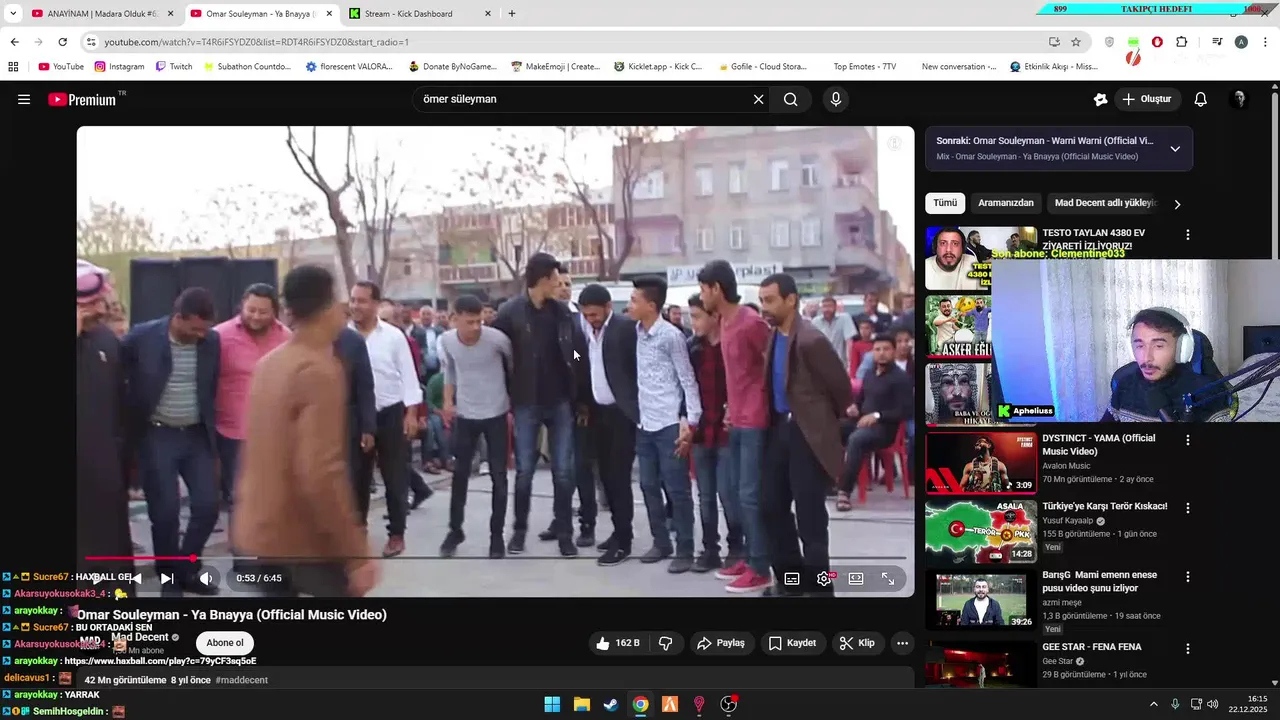Open a new browser tab
The height and width of the screenshot is (720, 1280).
point(512,14)
